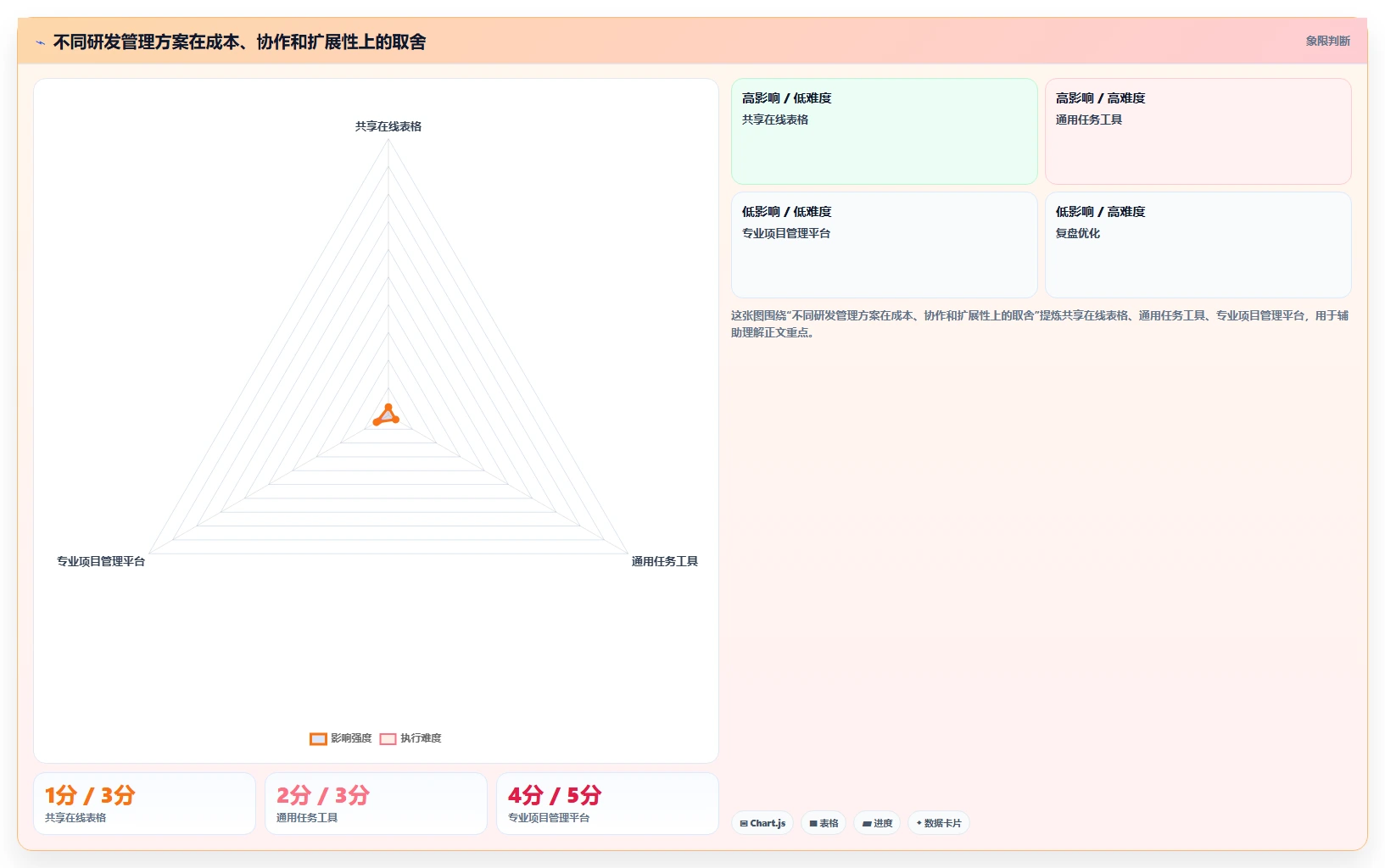
Task: Click 通用任务工具 text in pink quadrant card
Action: pyautogui.click(x=1089, y=120)
